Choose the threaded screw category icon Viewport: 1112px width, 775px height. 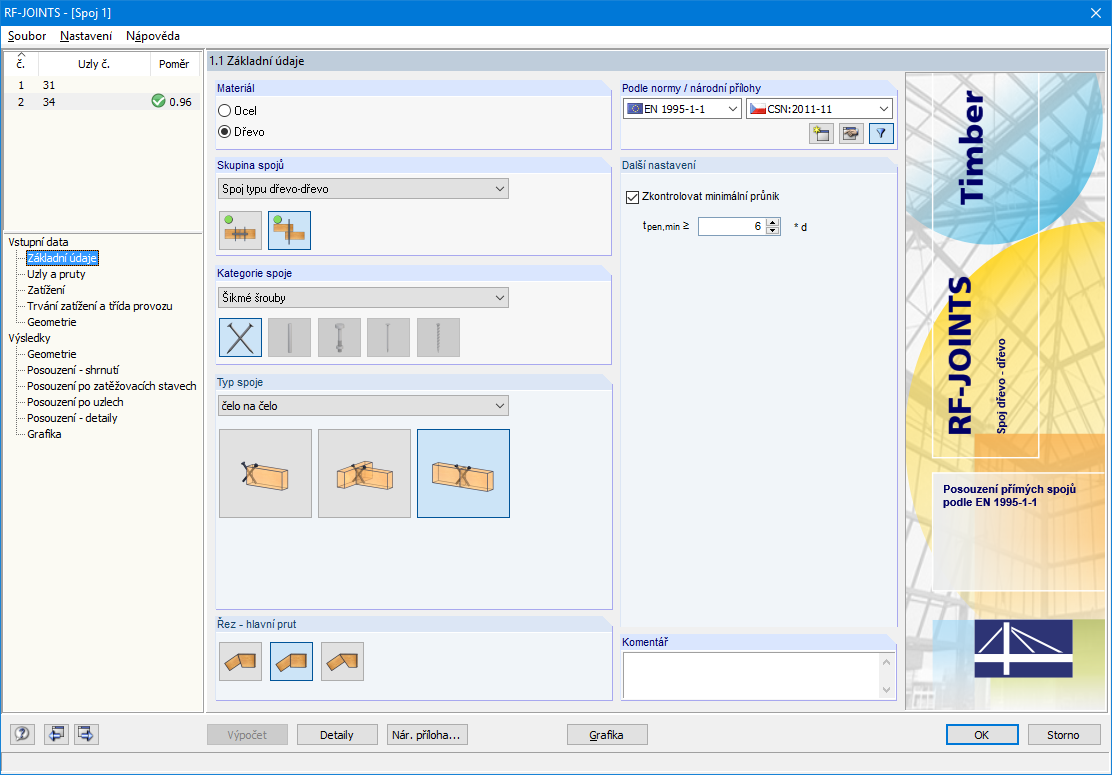pos(438,338)
